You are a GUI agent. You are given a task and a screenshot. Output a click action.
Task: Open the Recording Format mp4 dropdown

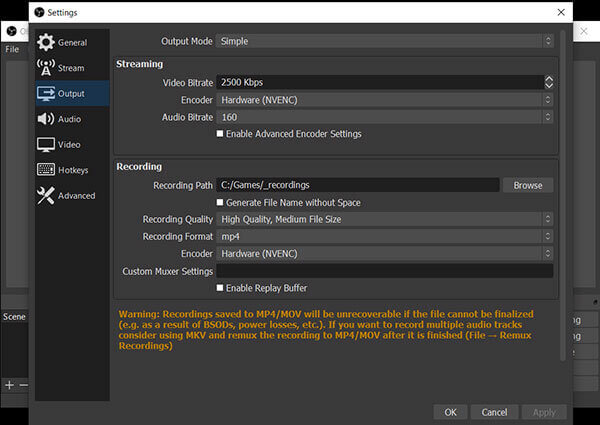point(385,236)
